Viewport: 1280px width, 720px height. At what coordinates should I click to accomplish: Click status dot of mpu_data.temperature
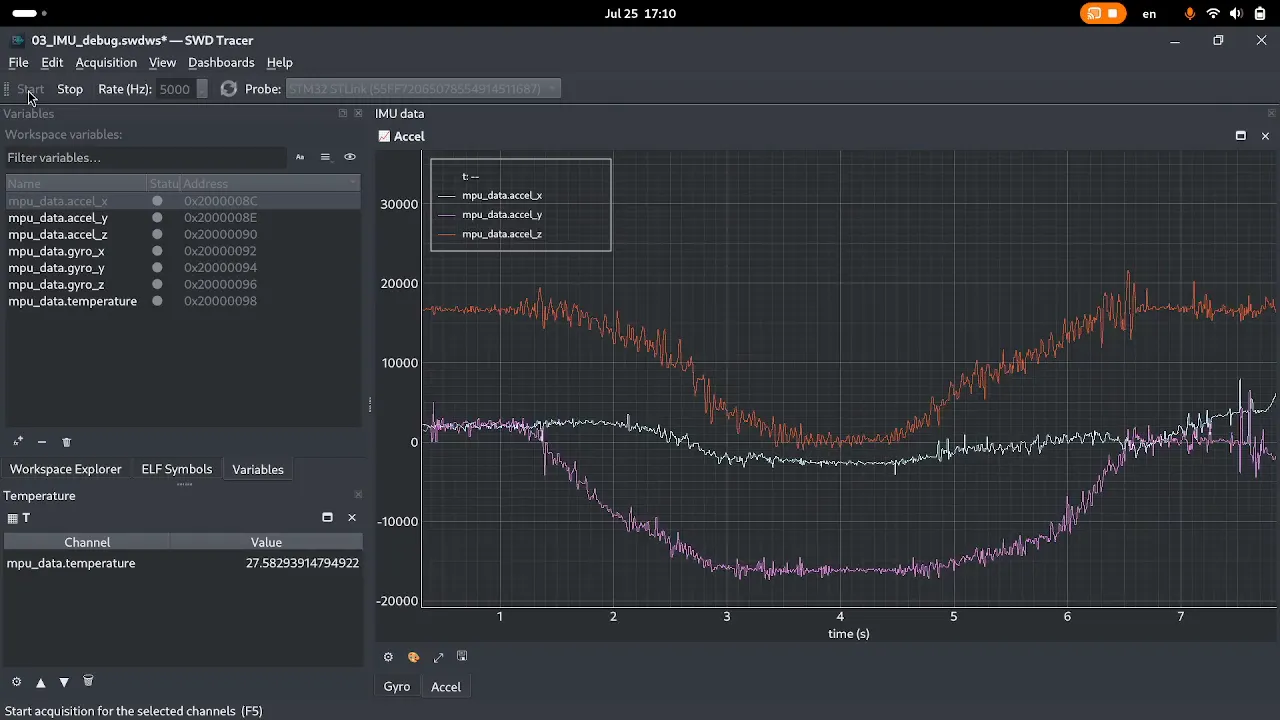tap(157, 301)
